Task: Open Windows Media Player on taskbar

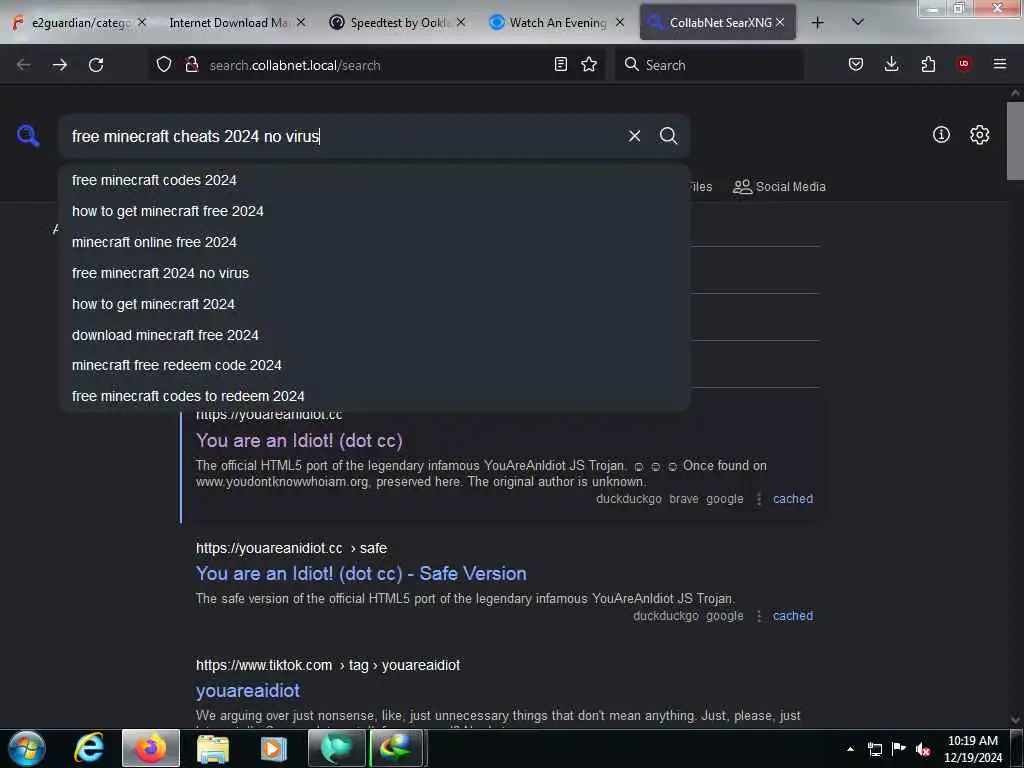Action: tap(274, 748)
